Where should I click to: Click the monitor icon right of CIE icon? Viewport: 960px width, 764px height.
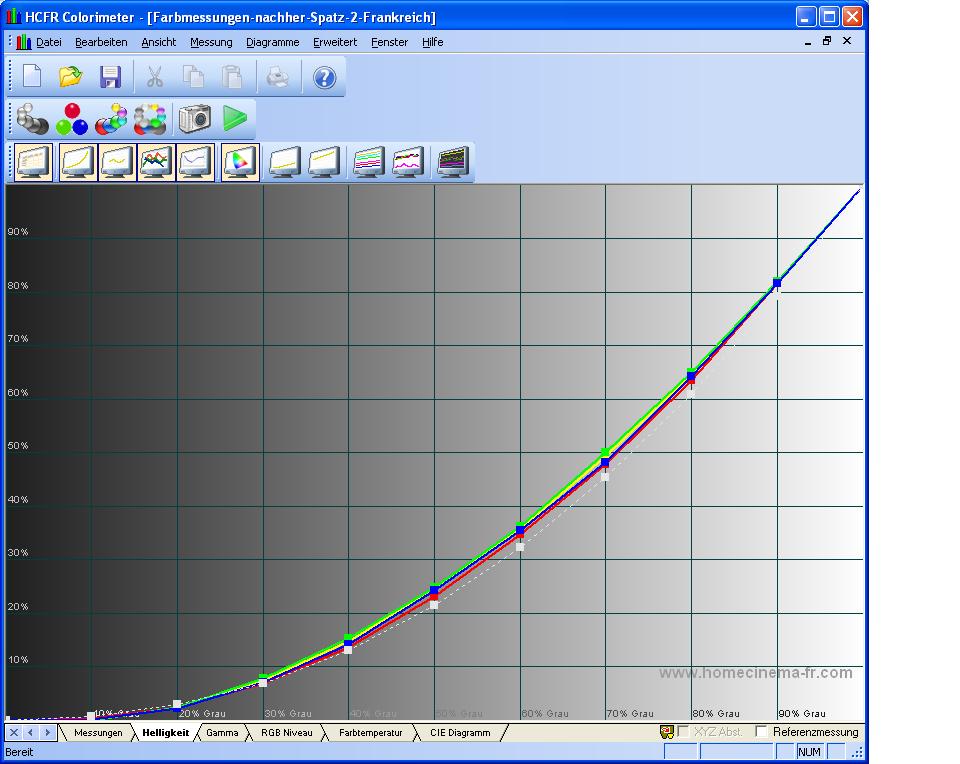[285, 162]
